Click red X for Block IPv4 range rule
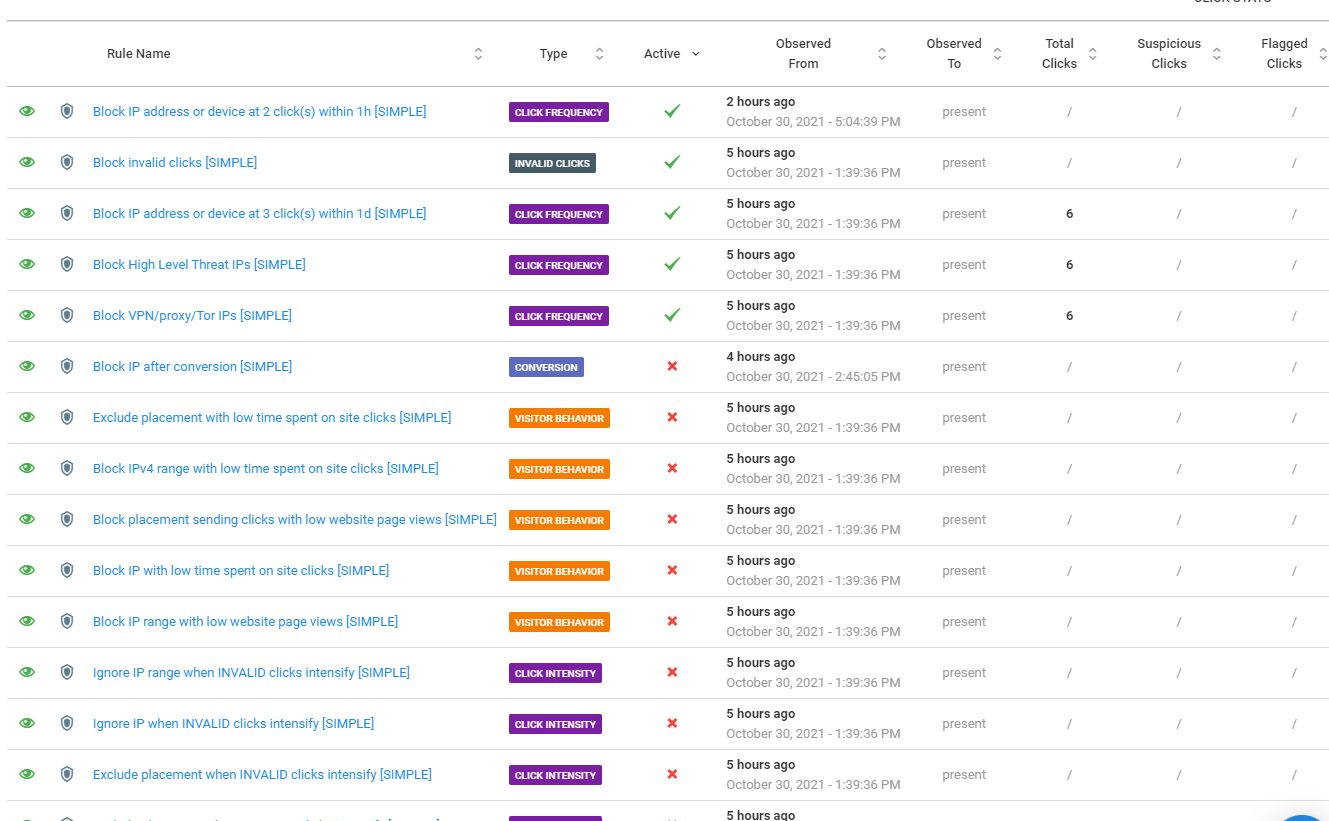 [672, 468]
